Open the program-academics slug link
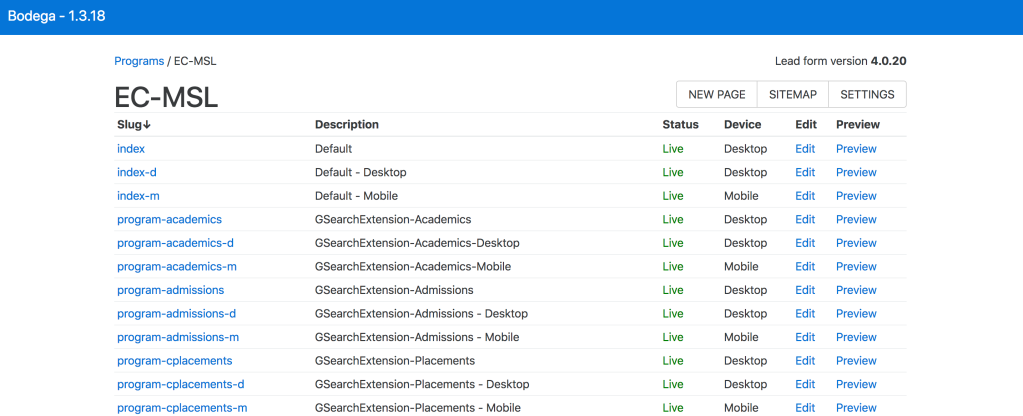The width and height of the screenshot is (1023, 416). coord(169,219)
